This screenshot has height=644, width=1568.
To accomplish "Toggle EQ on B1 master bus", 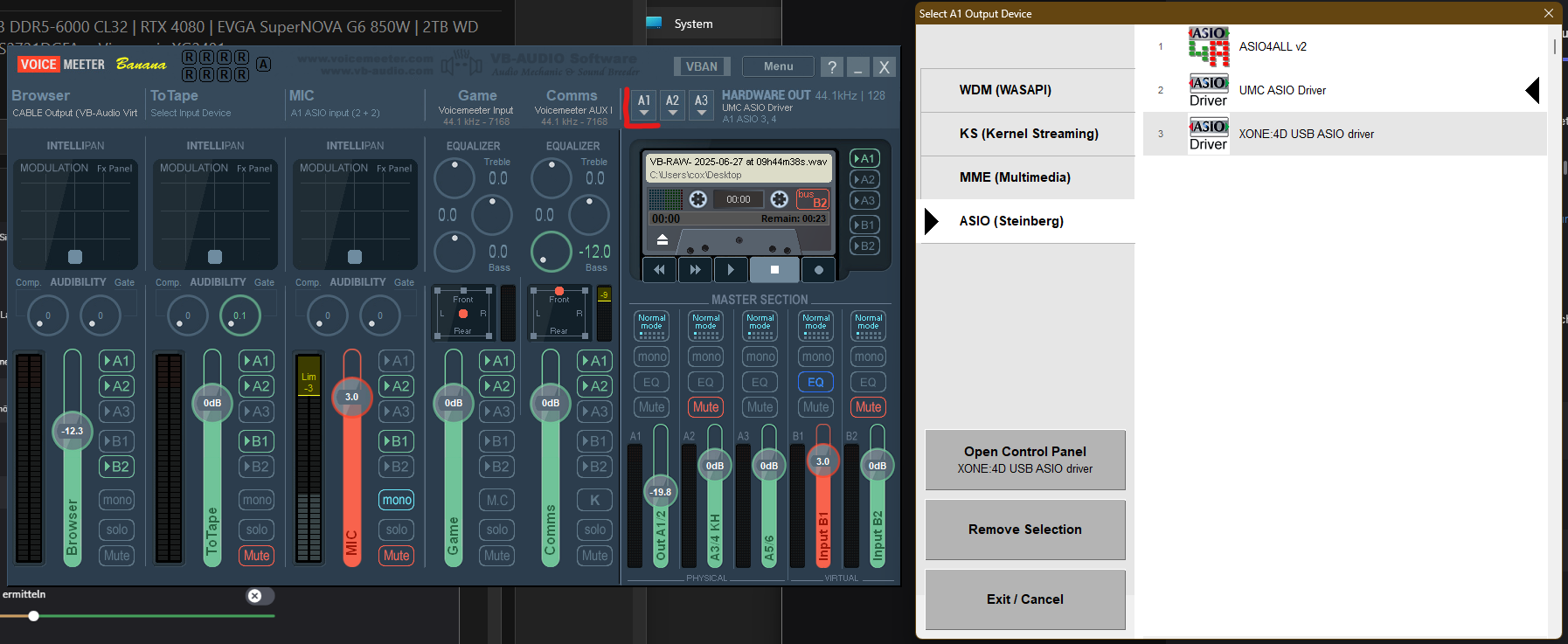I will [815, 382].
